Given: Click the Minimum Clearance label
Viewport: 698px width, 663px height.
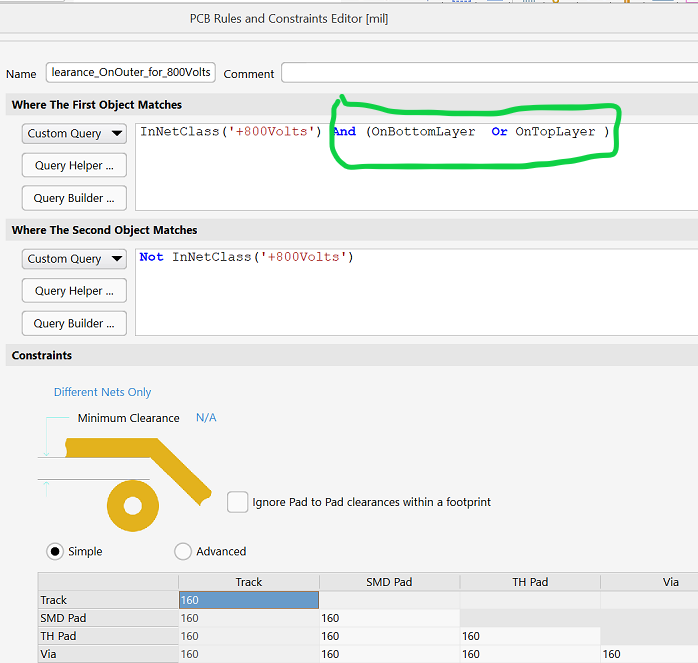Looking at the screenshot, I should coord(128,418).
